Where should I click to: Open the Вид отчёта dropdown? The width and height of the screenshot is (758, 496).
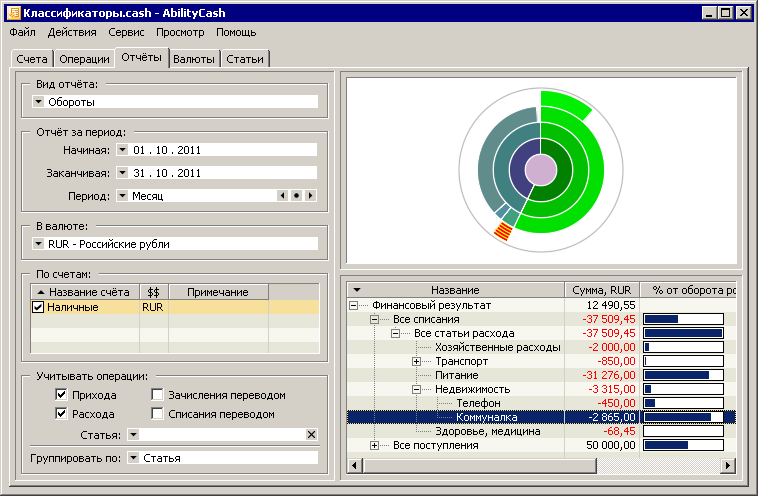click(38, 101)
